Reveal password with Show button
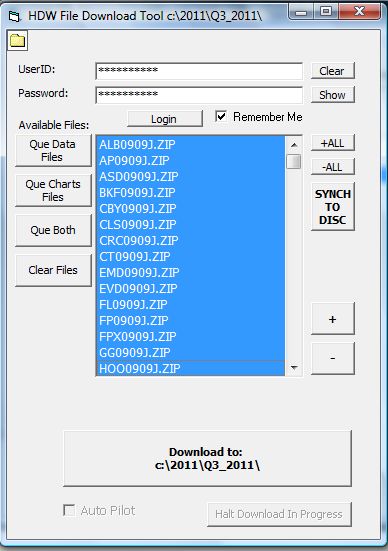Screen dimensions: 388x551 pyautogui.click(x=332, y=95)
